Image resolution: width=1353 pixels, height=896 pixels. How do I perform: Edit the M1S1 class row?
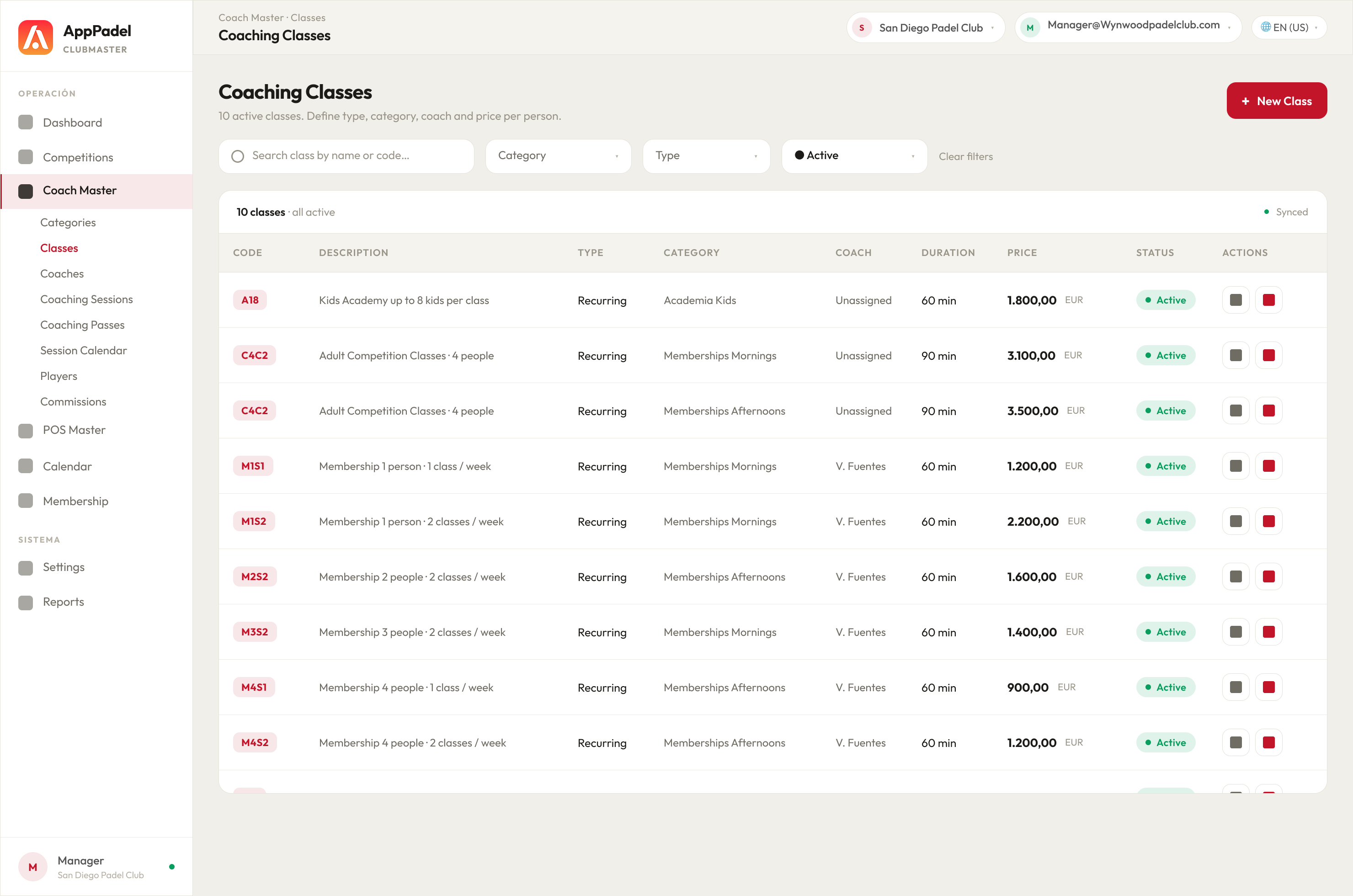(x=1235, y=466)
